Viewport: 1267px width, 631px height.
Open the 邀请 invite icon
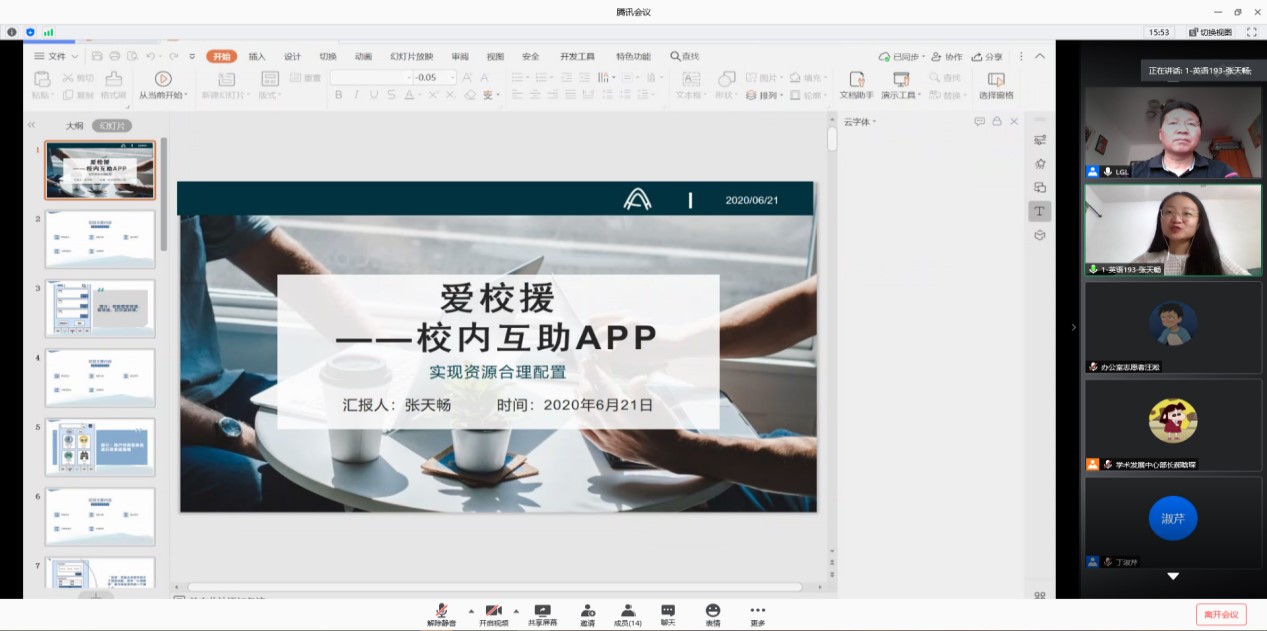click(587, 610)
